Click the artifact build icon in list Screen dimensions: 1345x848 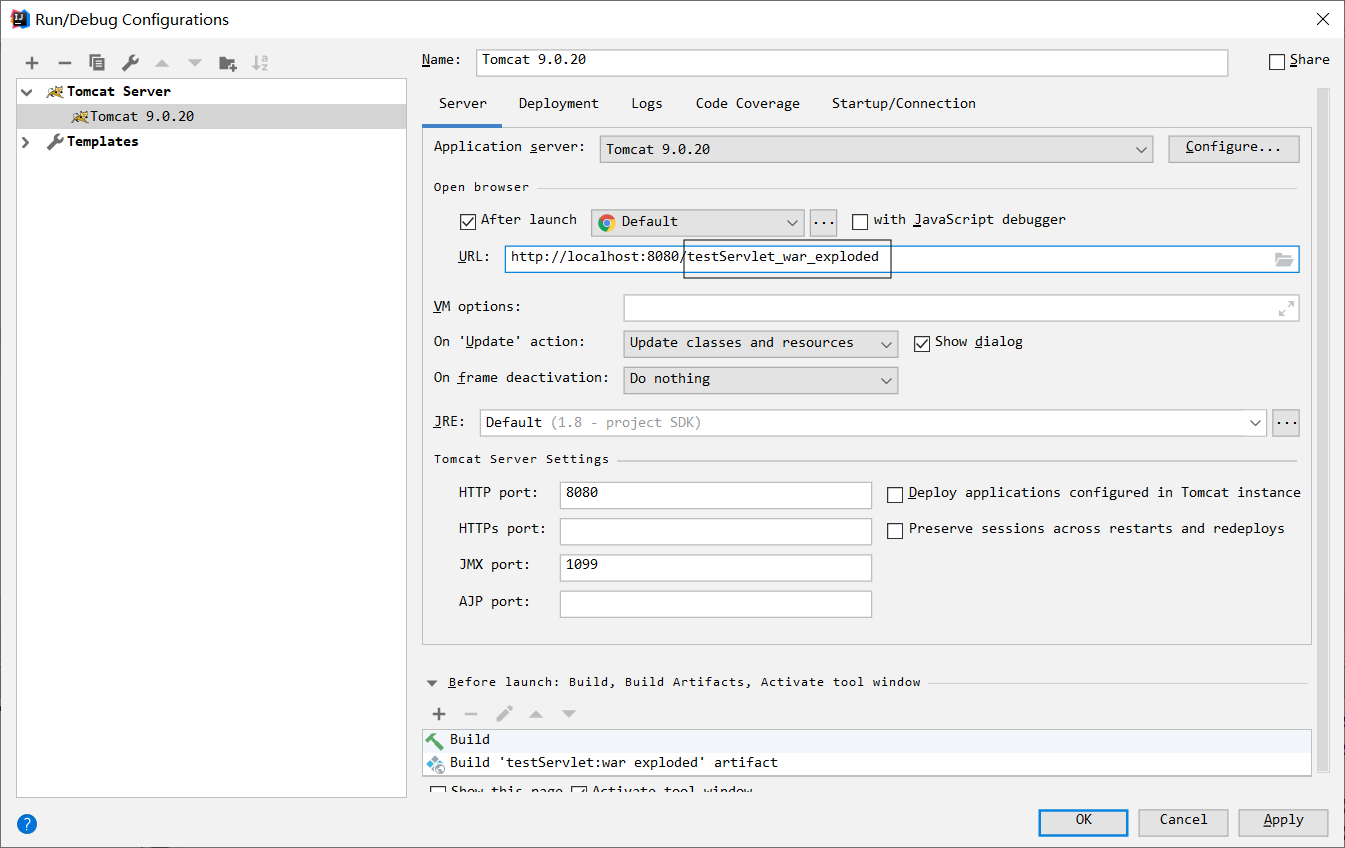[x=435, y=763]
